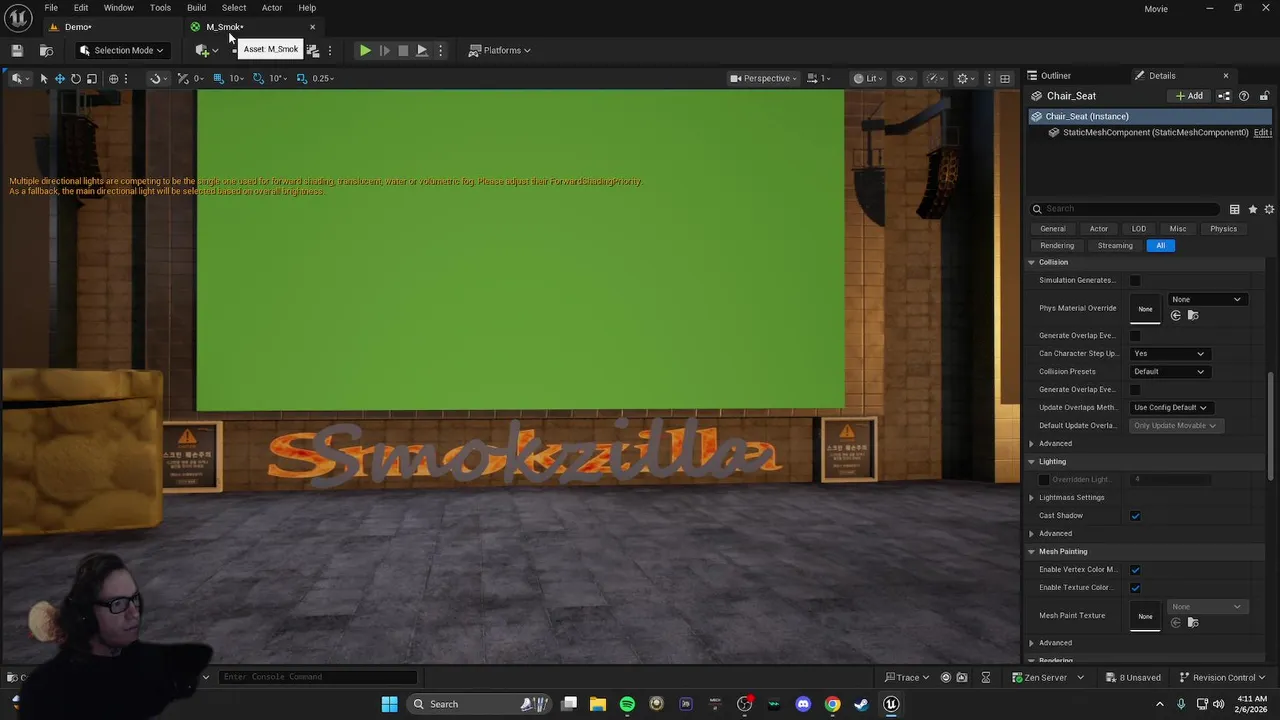Select StaticMeshComponent0 tree row
Screen dimensions: 1280x720
pyautogui.click(x=1150, y=132)
